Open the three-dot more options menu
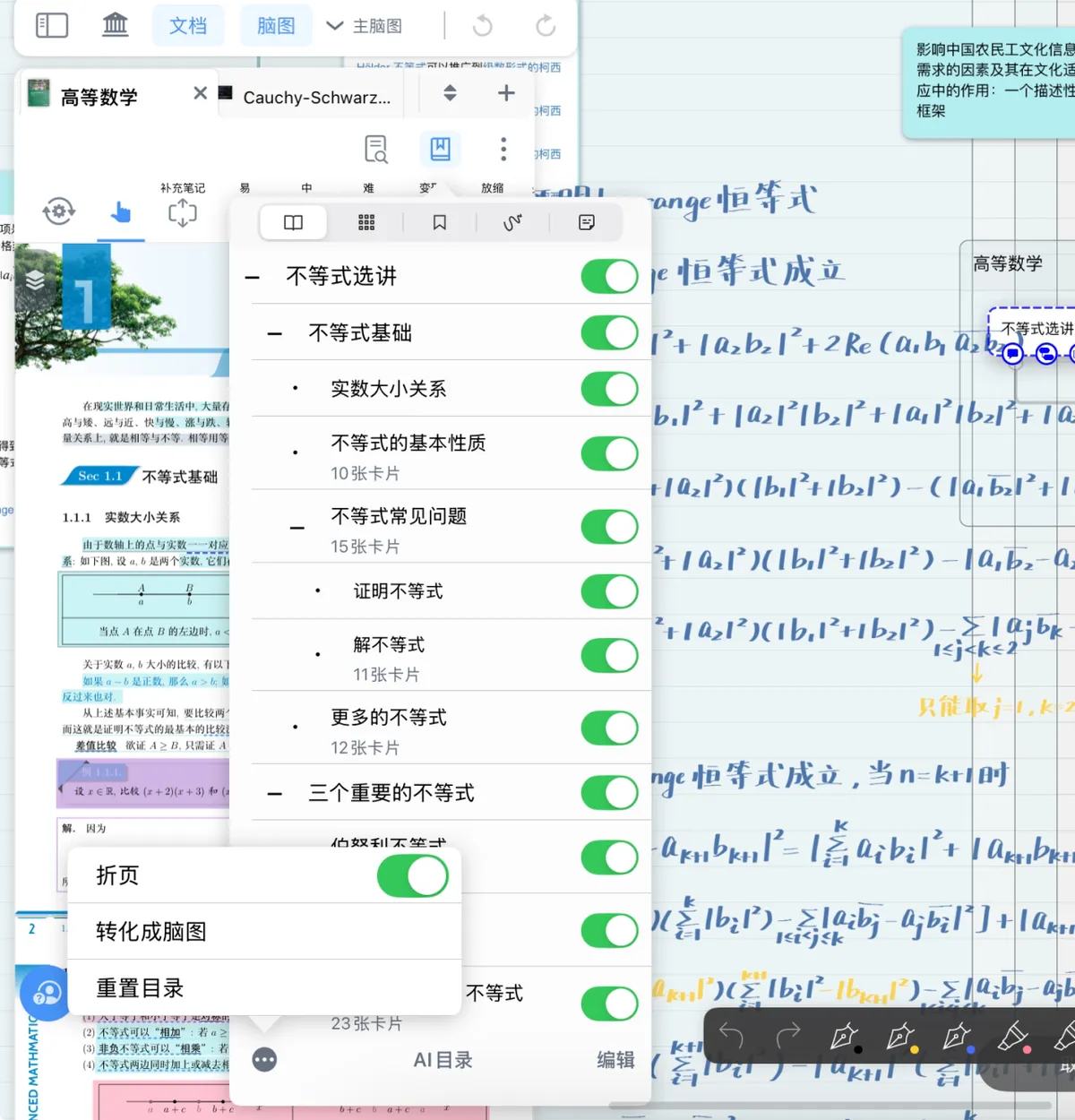 click(x=503, y=149)
